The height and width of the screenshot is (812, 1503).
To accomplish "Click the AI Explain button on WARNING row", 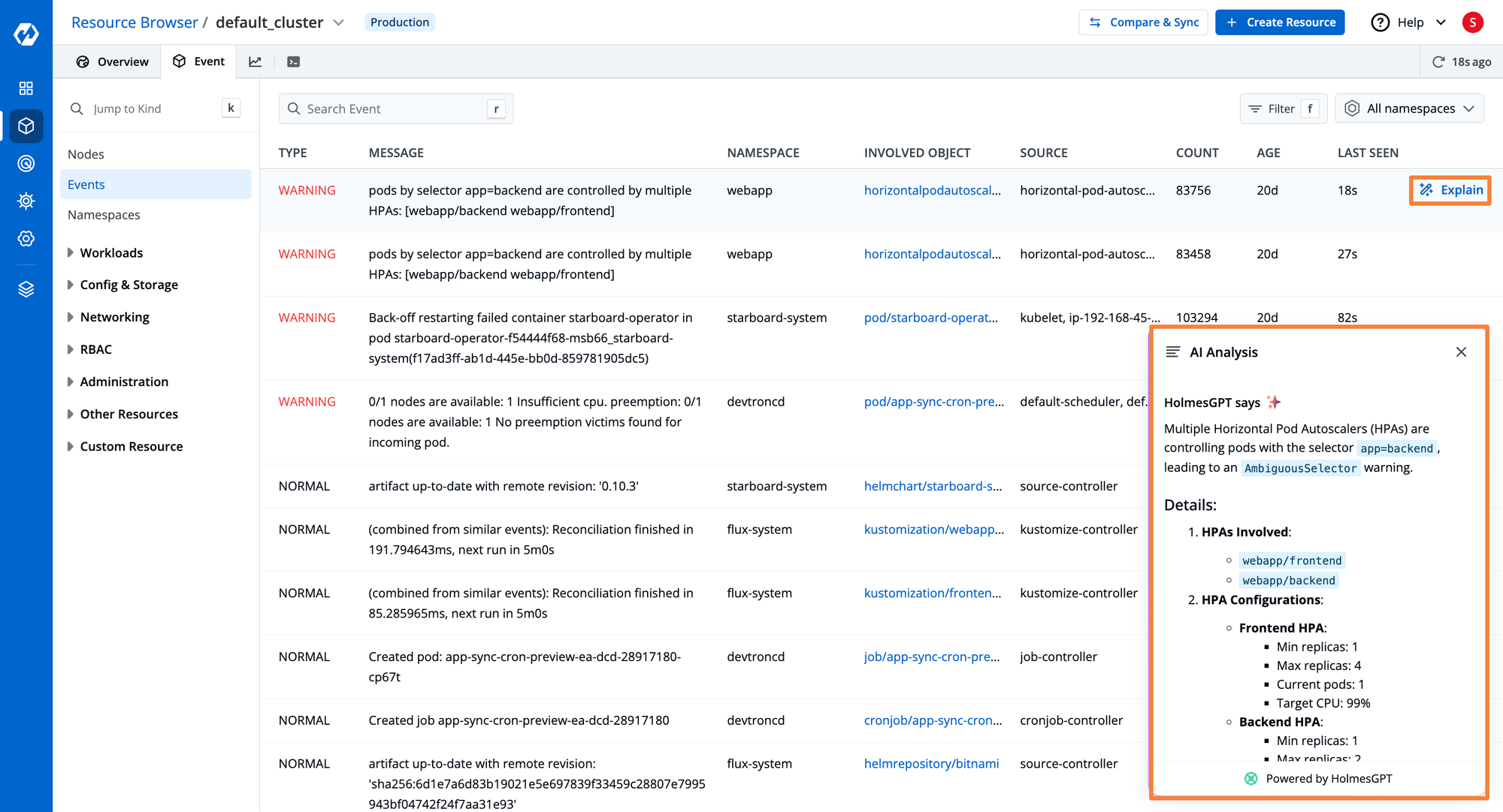I will point(1450,190).
